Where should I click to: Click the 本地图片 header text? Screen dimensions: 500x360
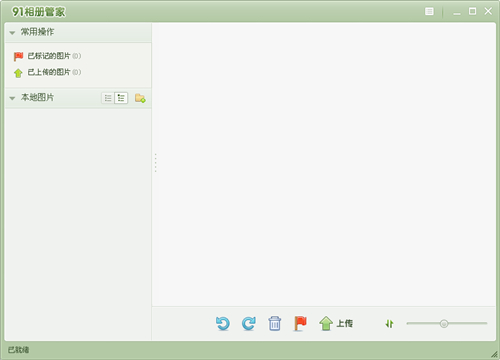click(37, 97)
